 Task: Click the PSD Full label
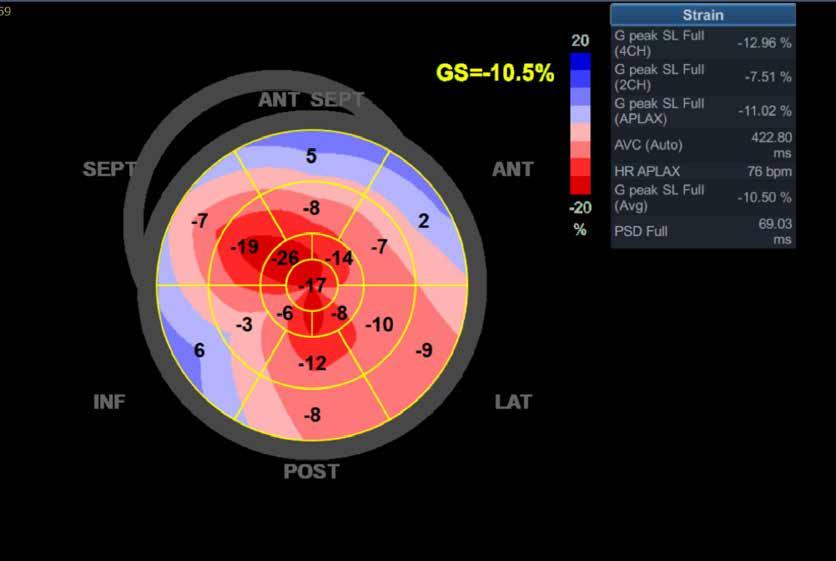pos(640,231)
